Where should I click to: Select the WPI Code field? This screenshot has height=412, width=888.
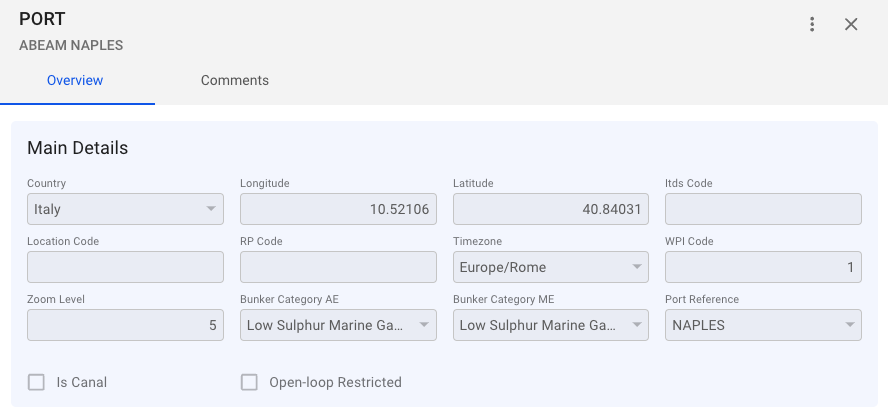pyautogui.click(x=763, y=267)
